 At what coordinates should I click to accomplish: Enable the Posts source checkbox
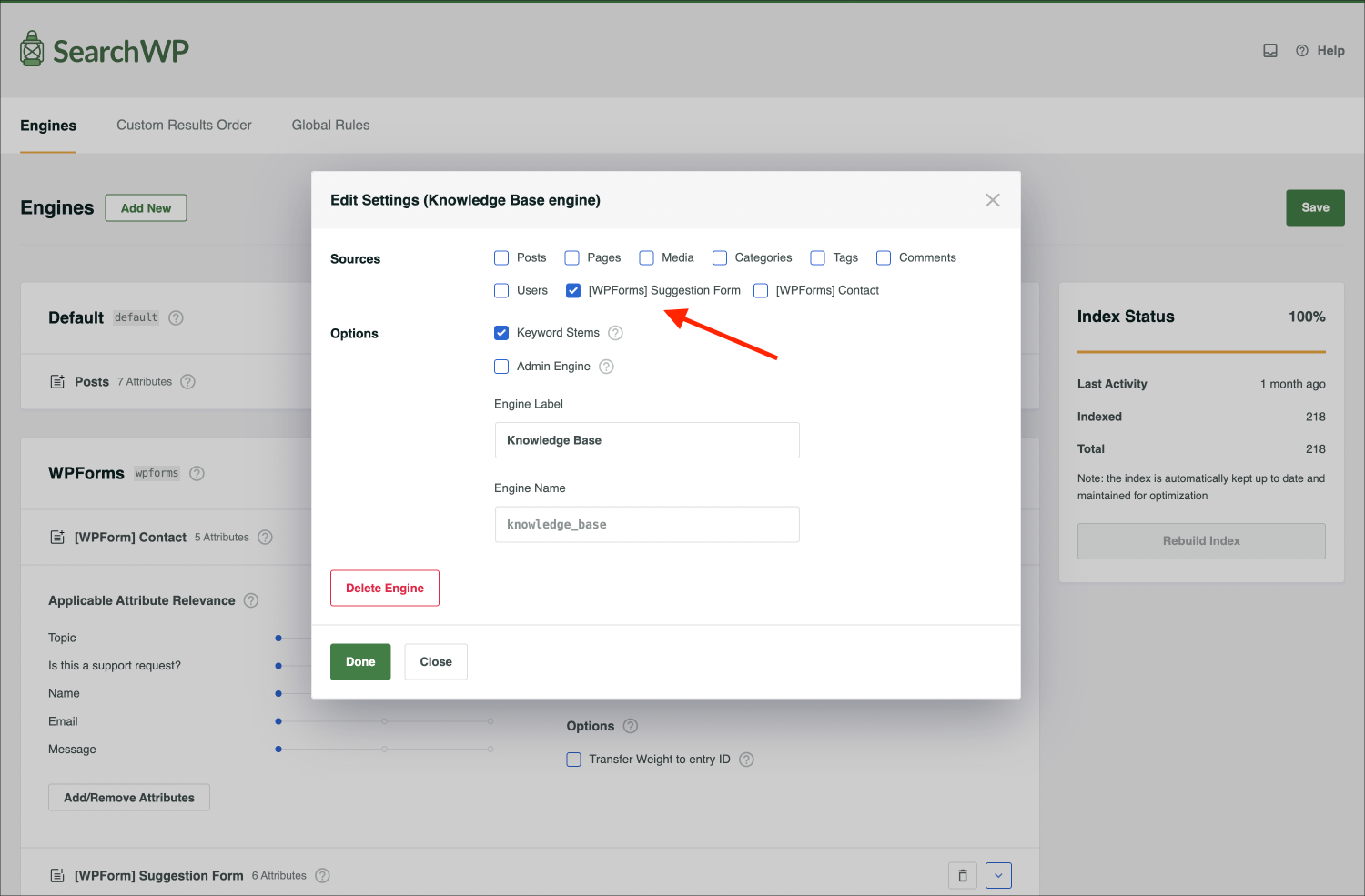point(501,257)
